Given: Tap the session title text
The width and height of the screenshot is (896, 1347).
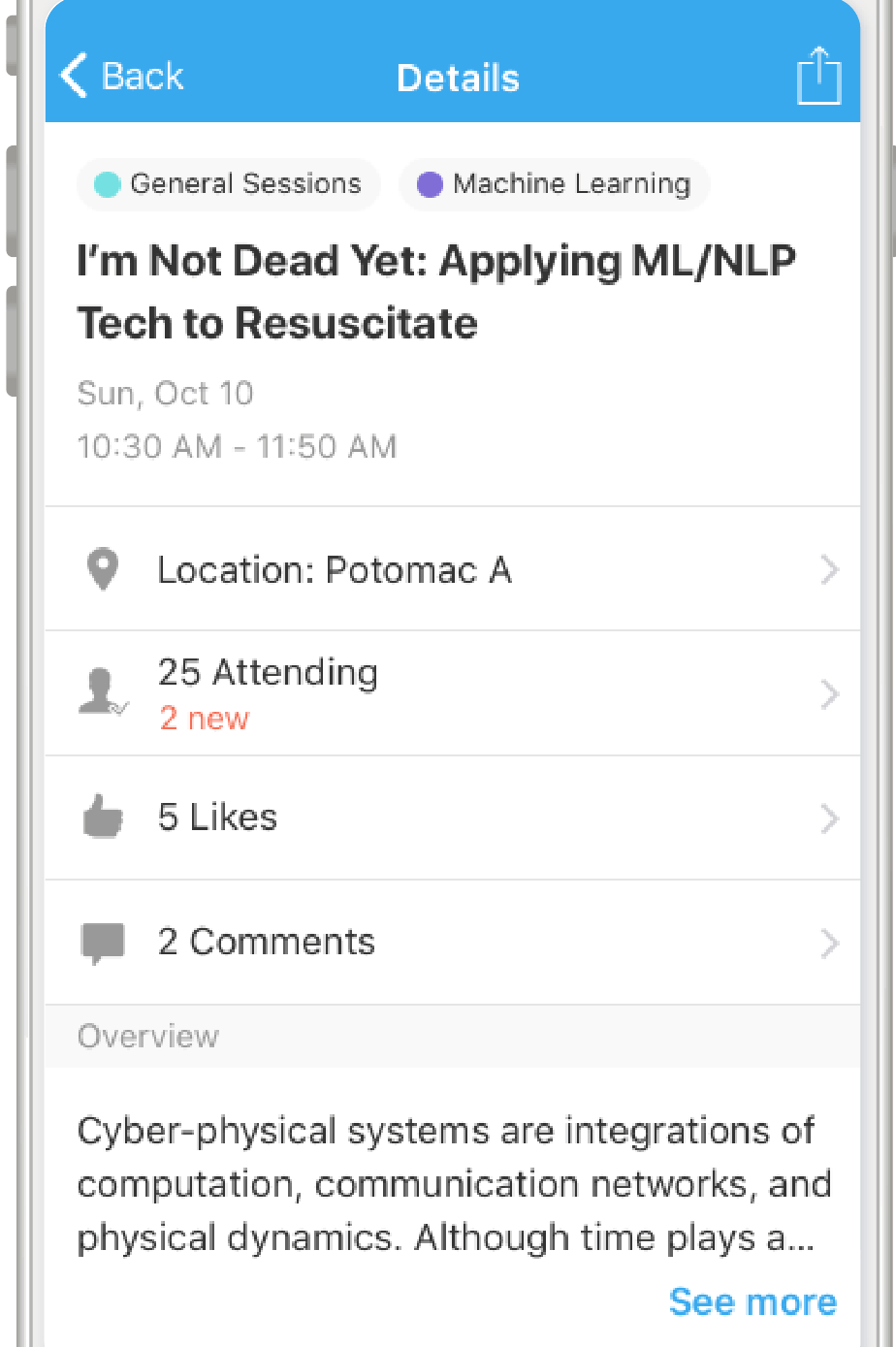Looking at the screenshot, I should click(x=436, y=292).
